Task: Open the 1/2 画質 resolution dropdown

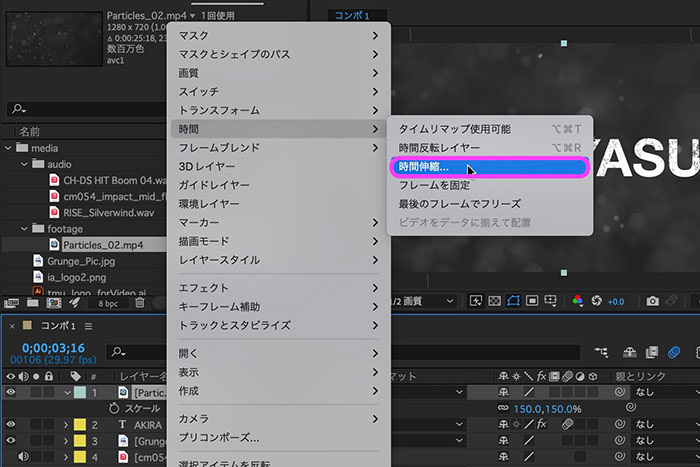Action: 423,301
